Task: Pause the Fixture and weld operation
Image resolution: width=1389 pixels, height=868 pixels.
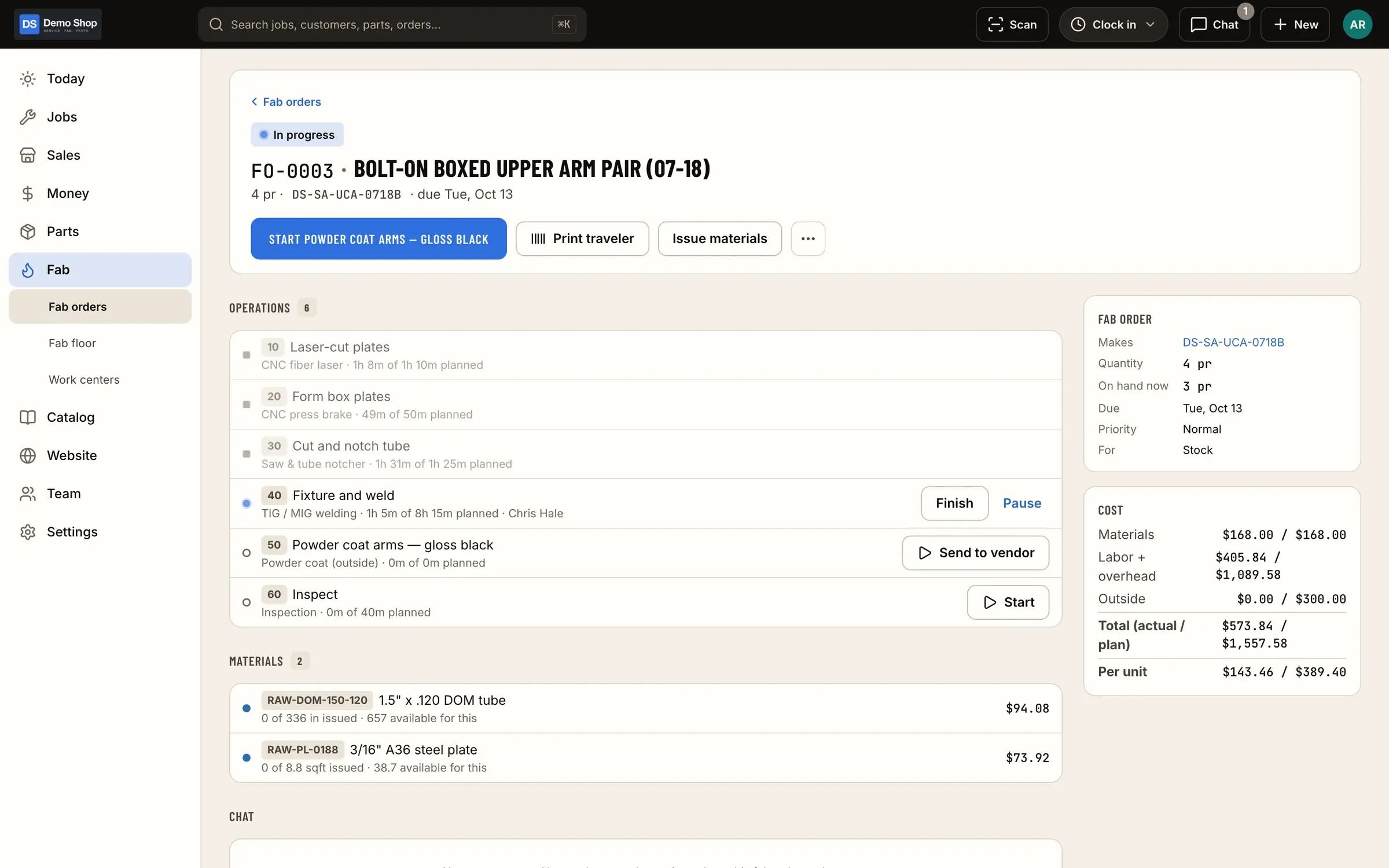Action: tap(1022, 503)
